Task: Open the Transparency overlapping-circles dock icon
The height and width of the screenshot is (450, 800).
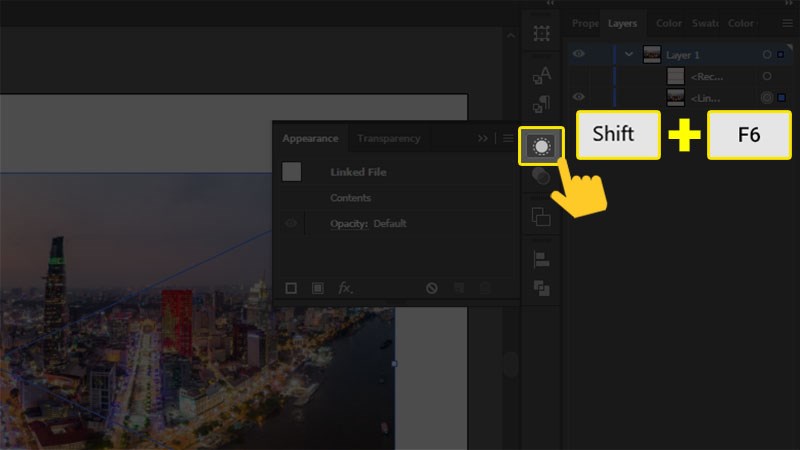Action: (541, 176)
